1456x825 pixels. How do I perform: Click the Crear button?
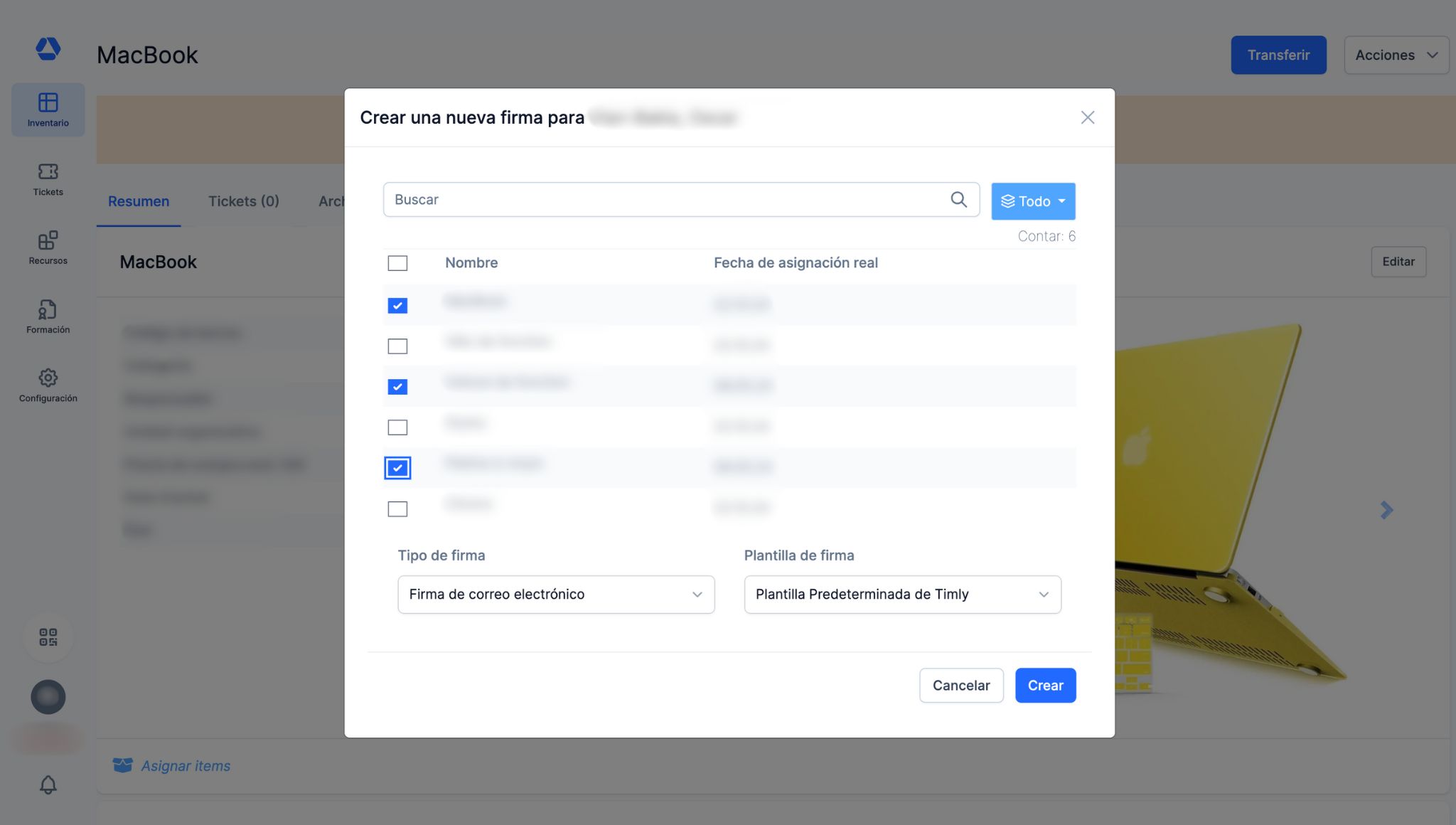[1045, 686]
